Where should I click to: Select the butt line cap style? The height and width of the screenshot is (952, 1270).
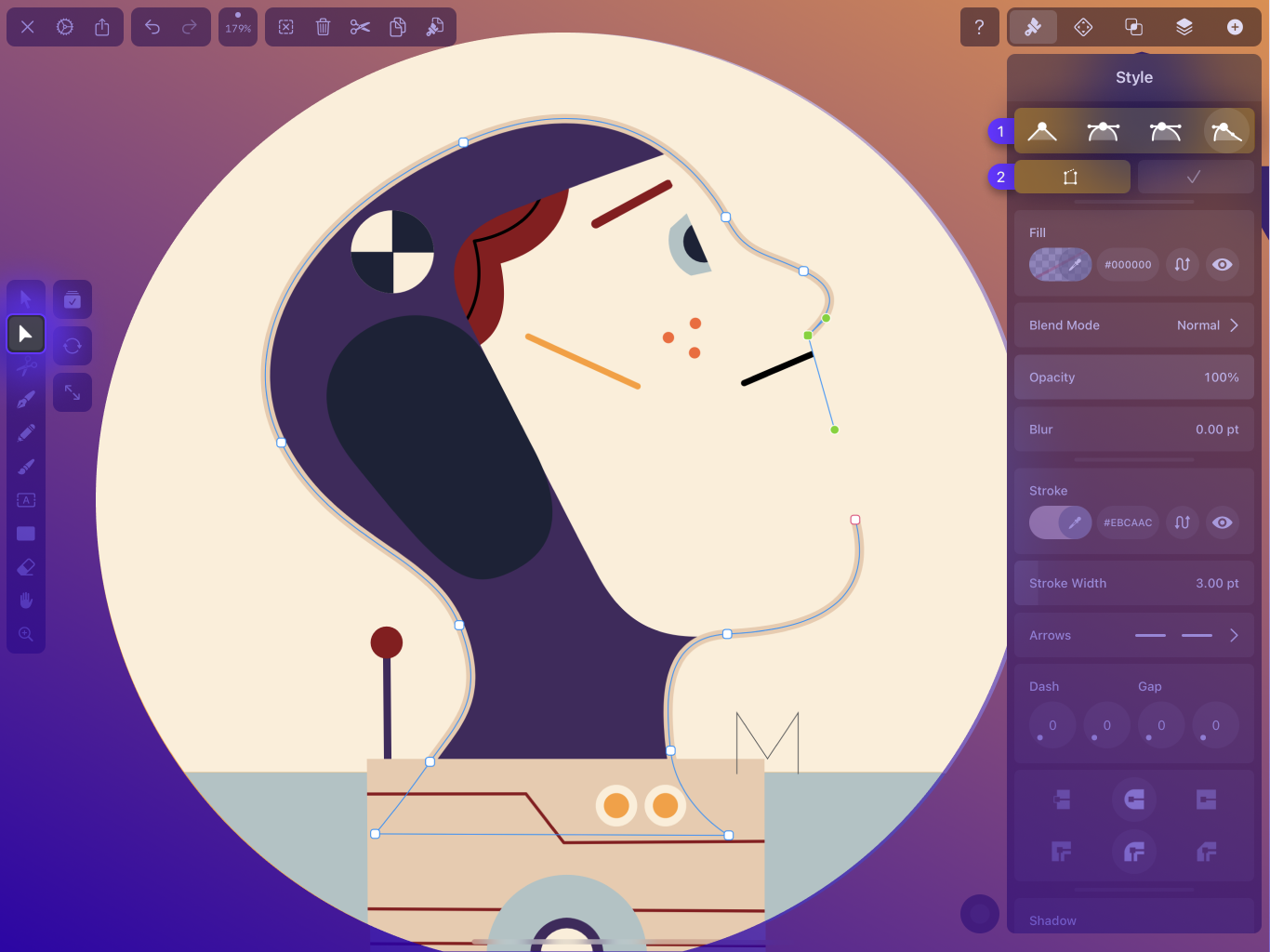(x=1062, y=800)
